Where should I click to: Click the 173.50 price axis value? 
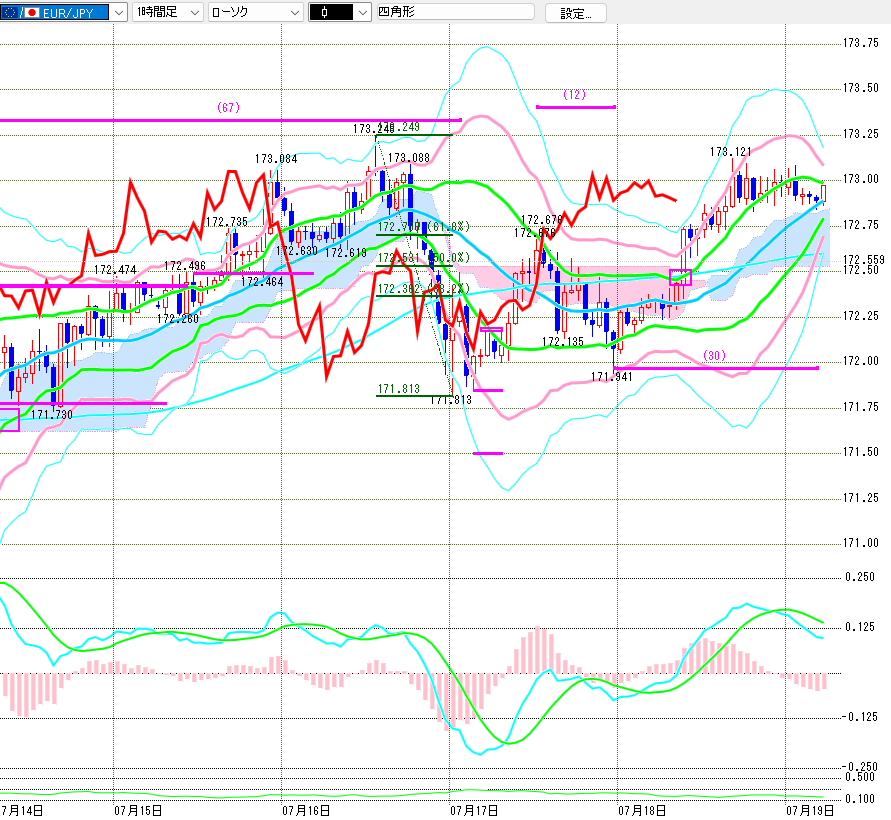point(860,88)
